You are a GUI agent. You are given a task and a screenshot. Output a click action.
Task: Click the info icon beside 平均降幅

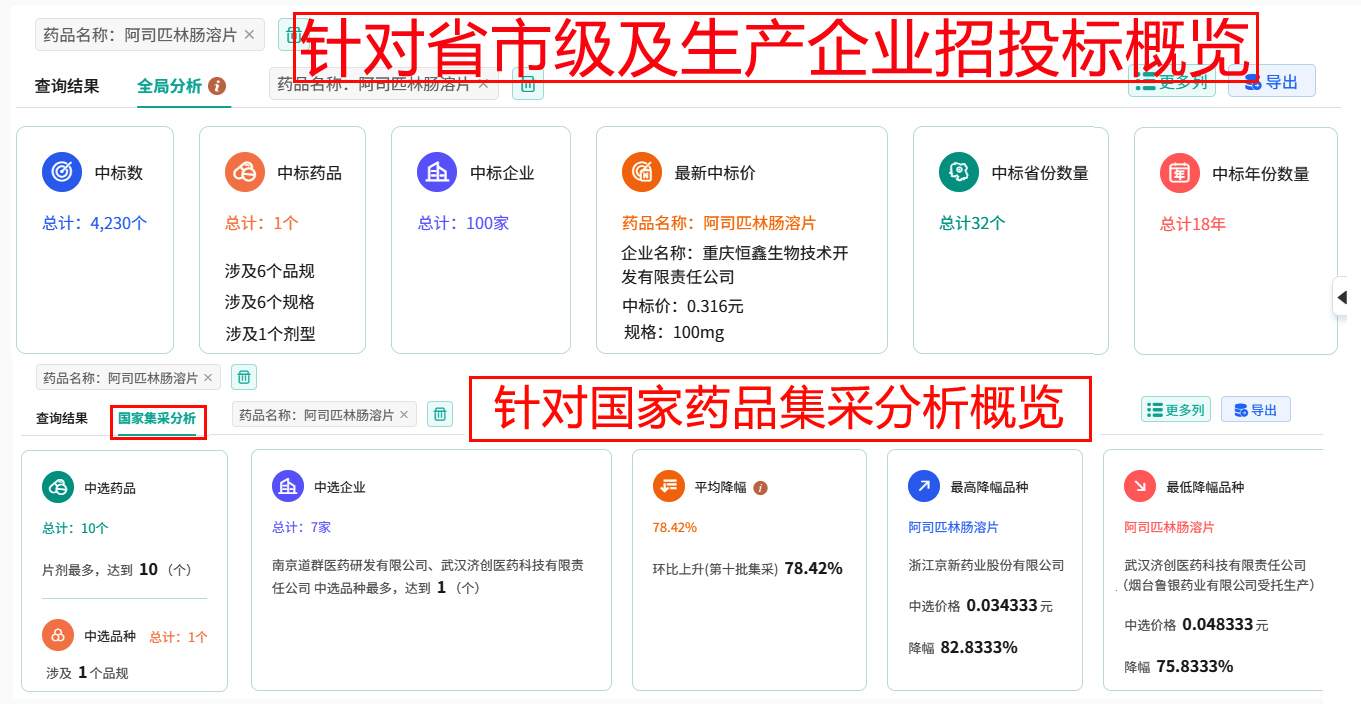click(x=760, y=488)
